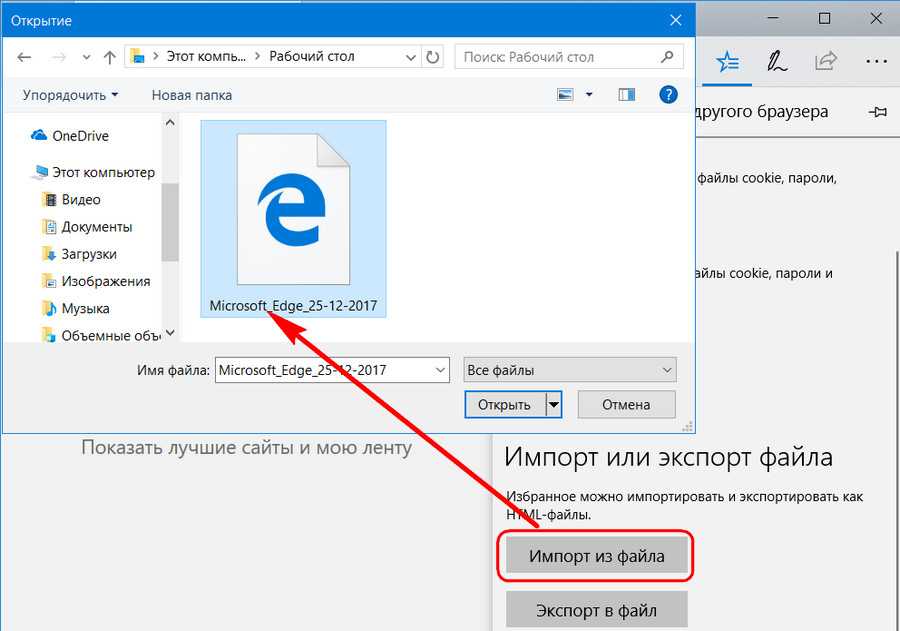The height and width of the screenshot is (631, 900).
Task: Click the Edge favorites hub star icon
Action: [x=727, y=62]
